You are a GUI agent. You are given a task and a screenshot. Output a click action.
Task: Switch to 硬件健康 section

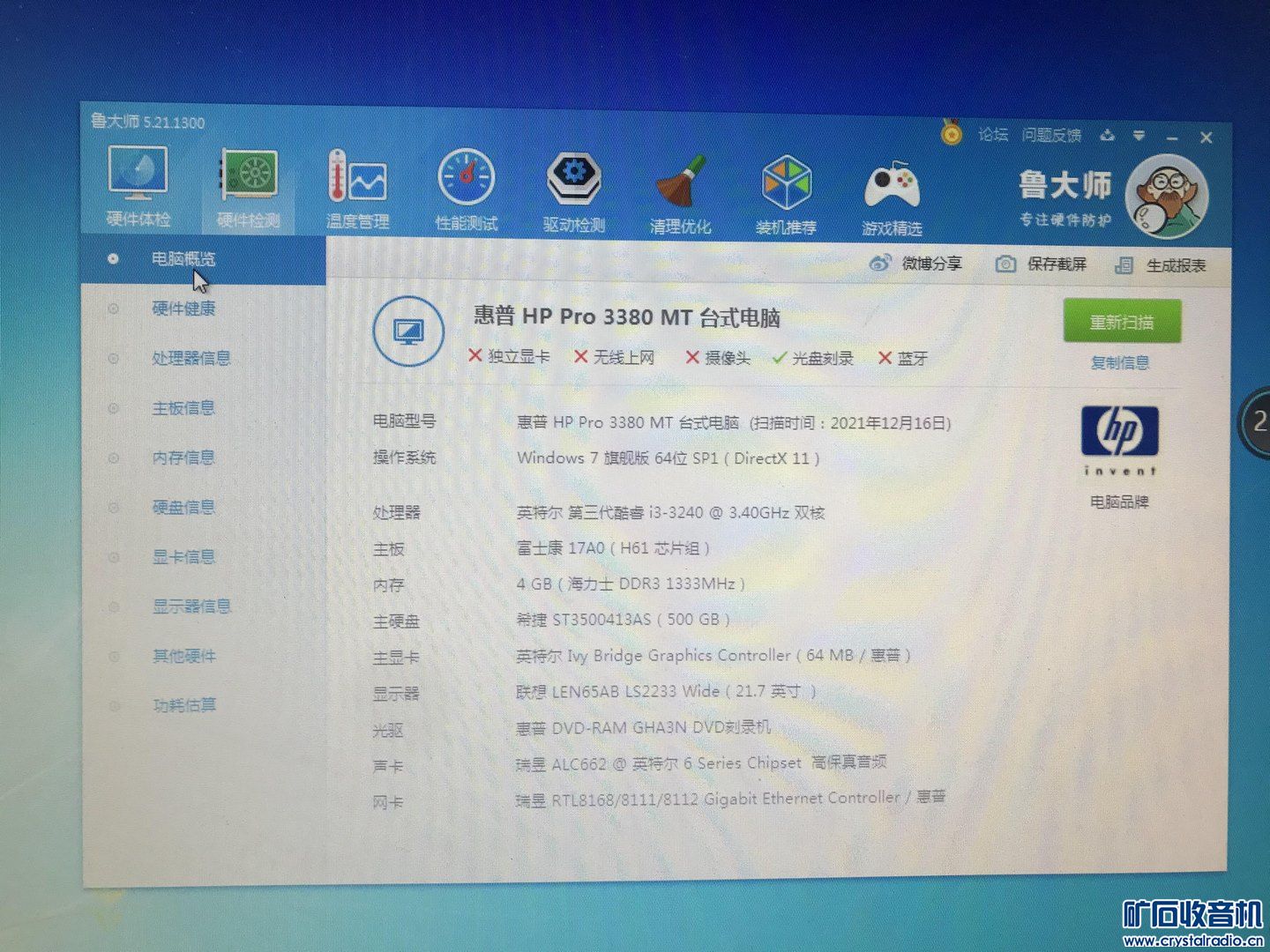tap(183, 308)
